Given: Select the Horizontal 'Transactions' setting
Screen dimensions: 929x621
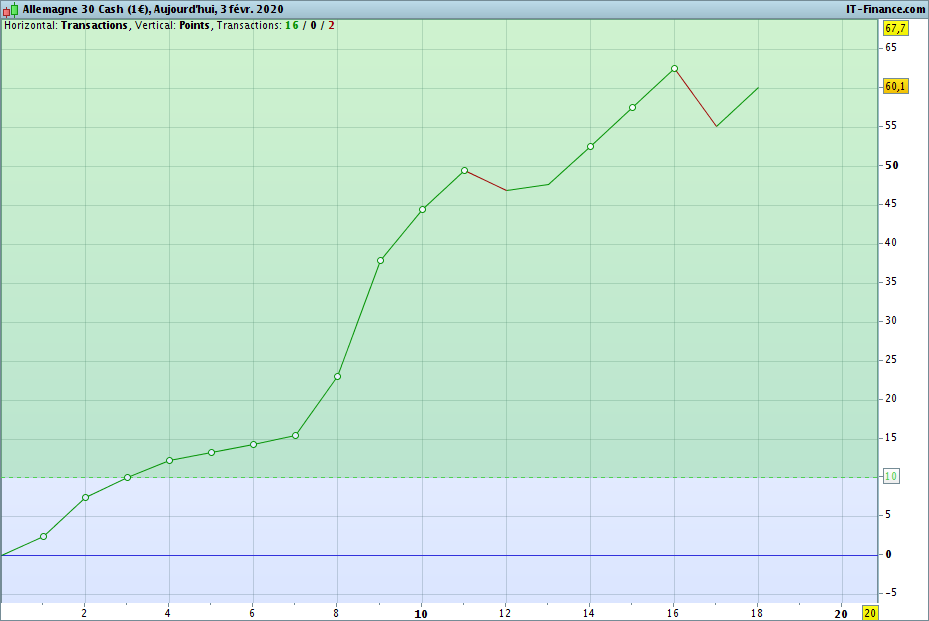Looking at the screenshot, I should [94, 25].
